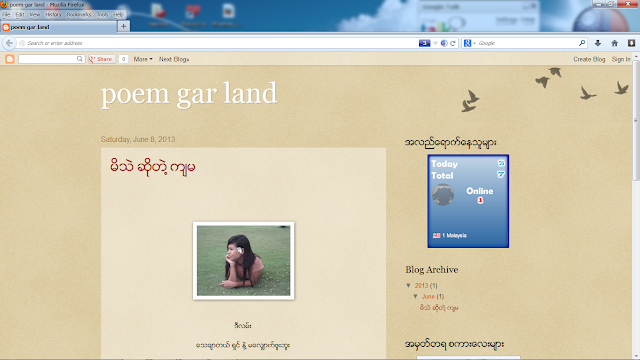Go back with the back arrow button
Screen dimensions: 640x360
(9, 43)
